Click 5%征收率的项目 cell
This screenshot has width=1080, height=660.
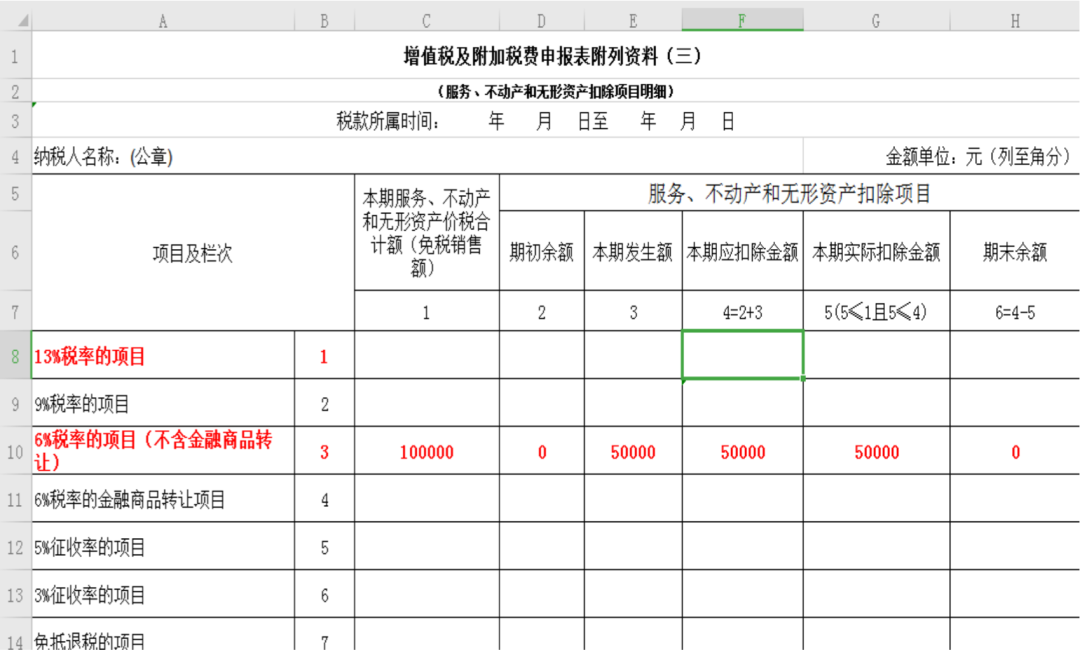coord(163,548)
